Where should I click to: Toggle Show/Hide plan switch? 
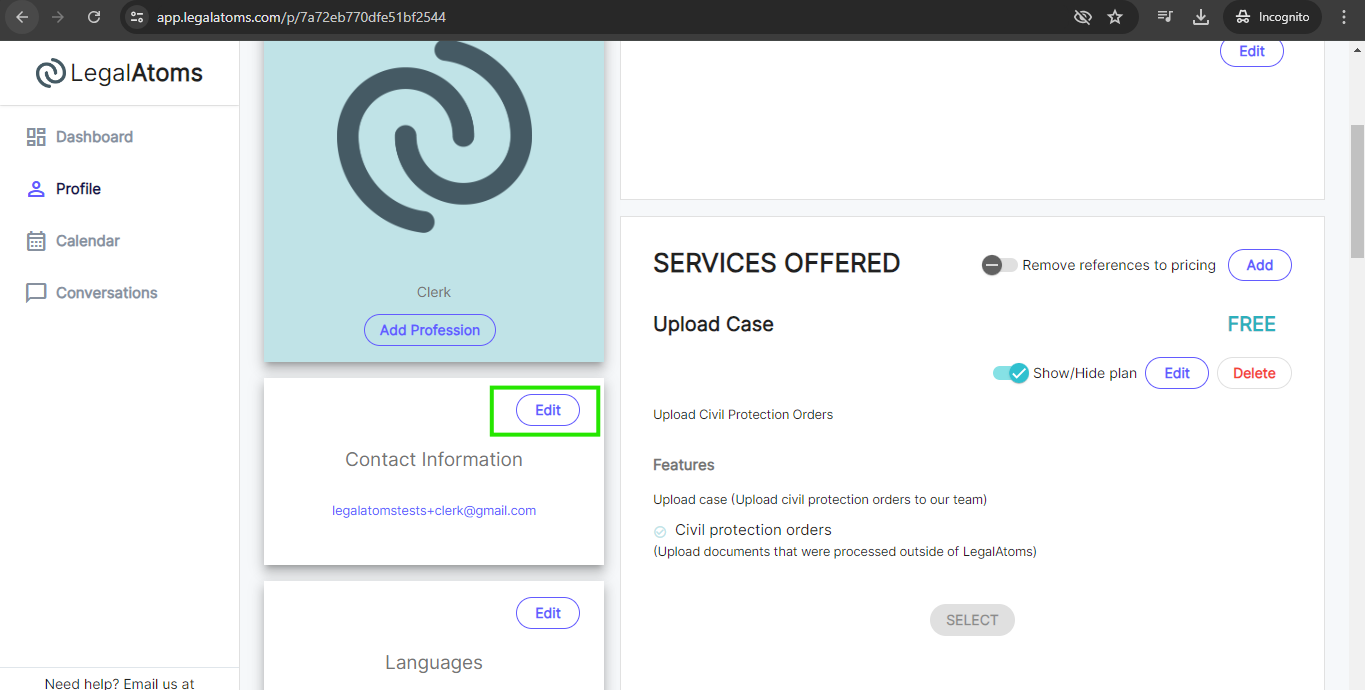[x=1010, y=373]
